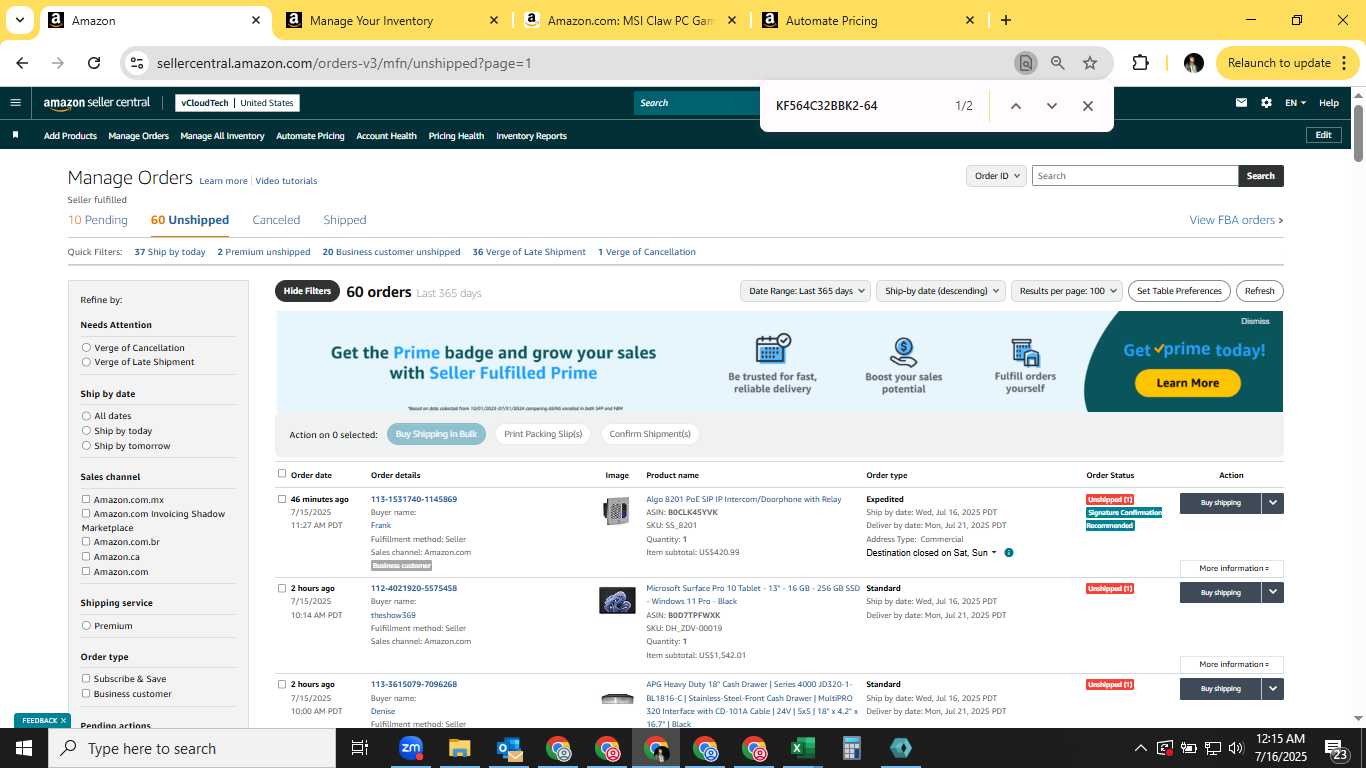The height and width of the screenshot is (768, 1366).
Task: Open Manage All Inventory menu item
Action: tap(222, 136)
